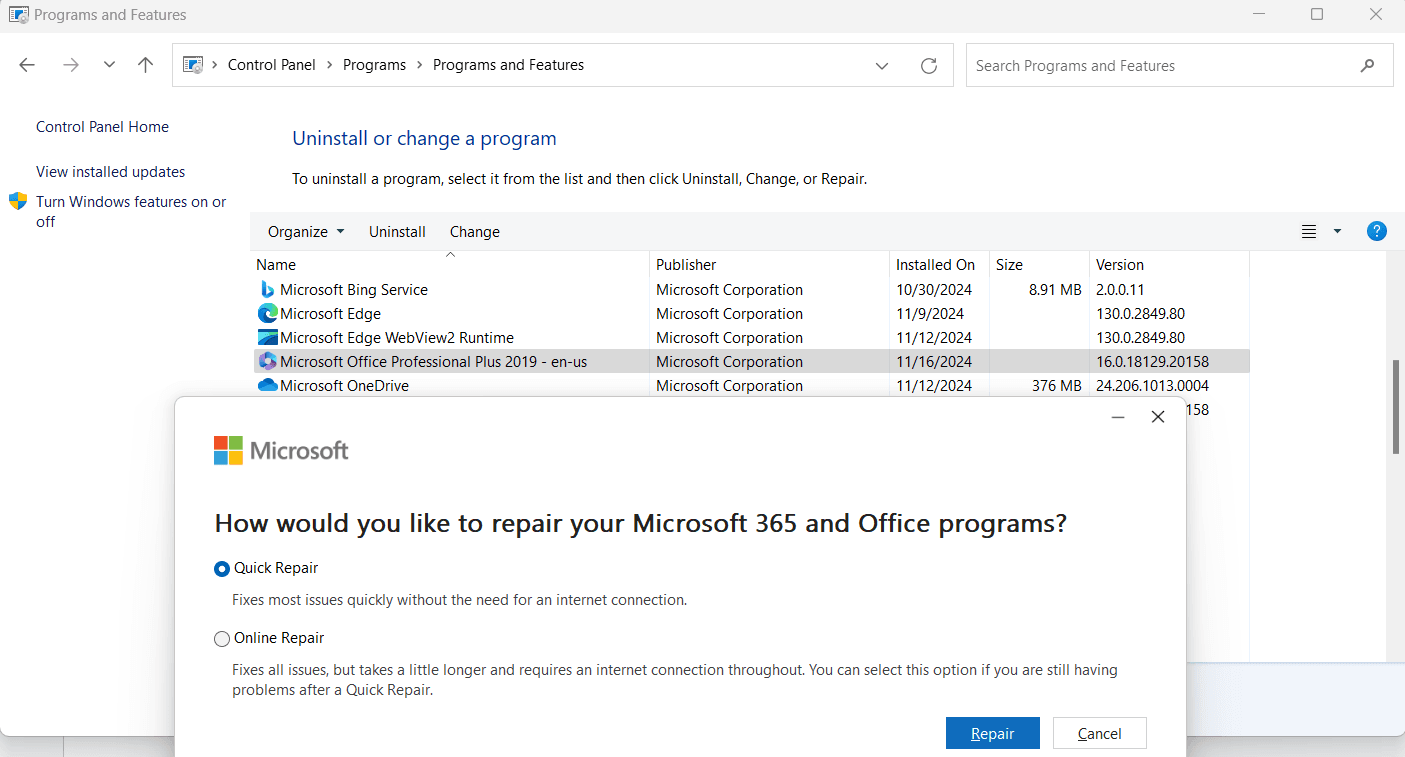
Task: Open the View installed updates link
Action: click(x=110, y=171)
